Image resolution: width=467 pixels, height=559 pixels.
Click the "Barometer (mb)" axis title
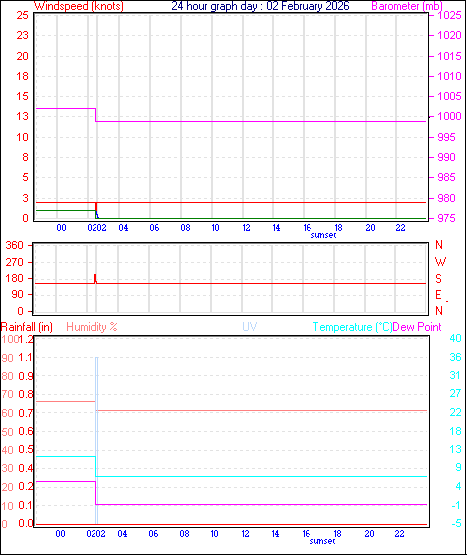(407, 6)
